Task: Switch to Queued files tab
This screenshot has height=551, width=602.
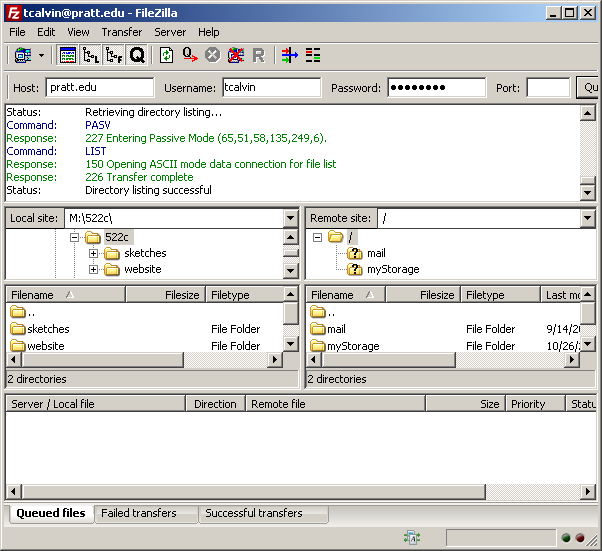Action: (51, 513)
